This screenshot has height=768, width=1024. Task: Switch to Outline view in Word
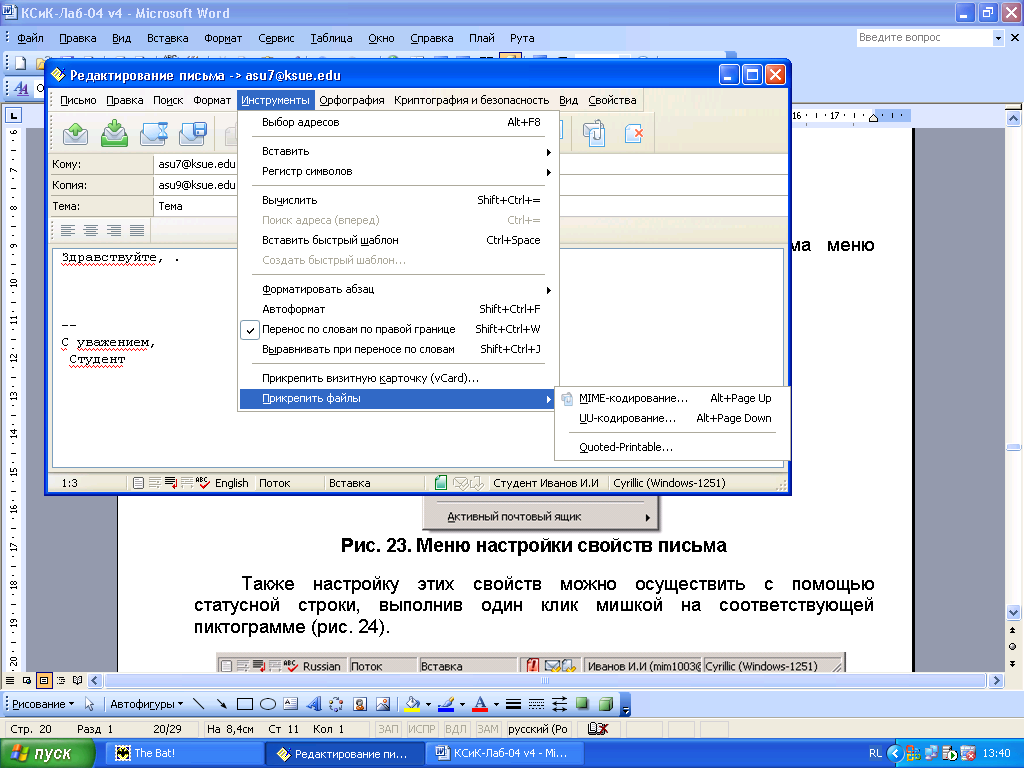click(x=61, y=680)
